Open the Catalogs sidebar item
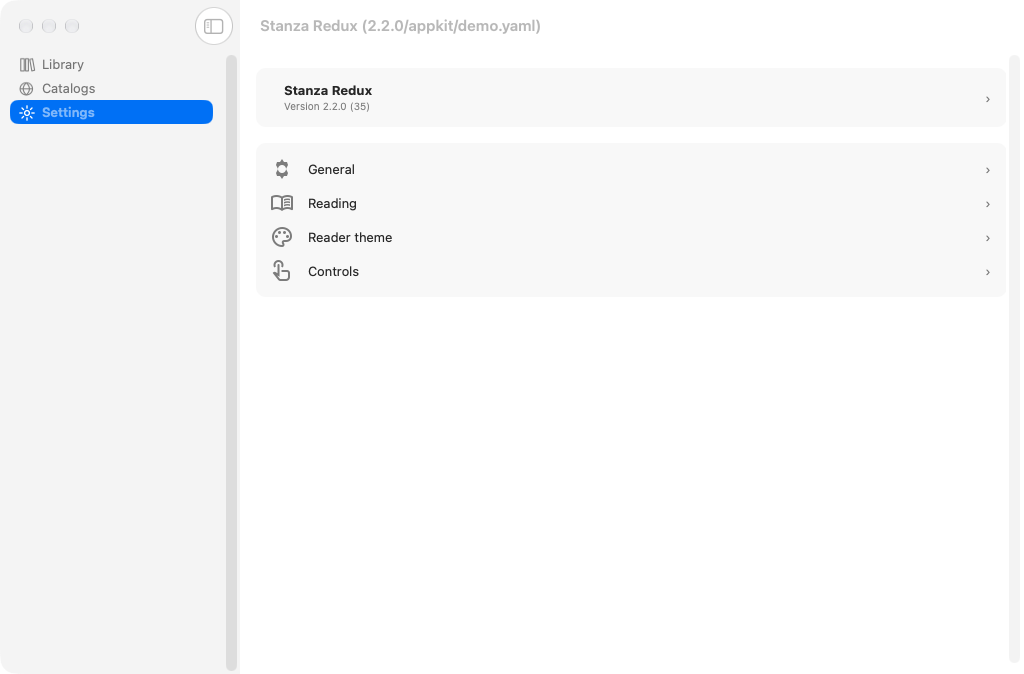The image size is (1024, 674). [112, 89]
